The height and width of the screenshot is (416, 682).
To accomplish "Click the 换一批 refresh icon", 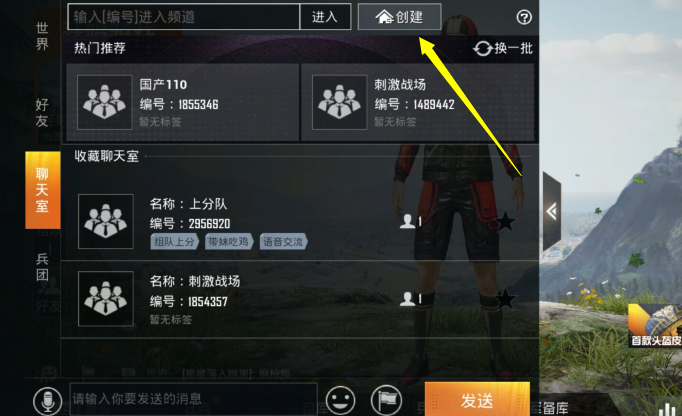I will [482, 48].
